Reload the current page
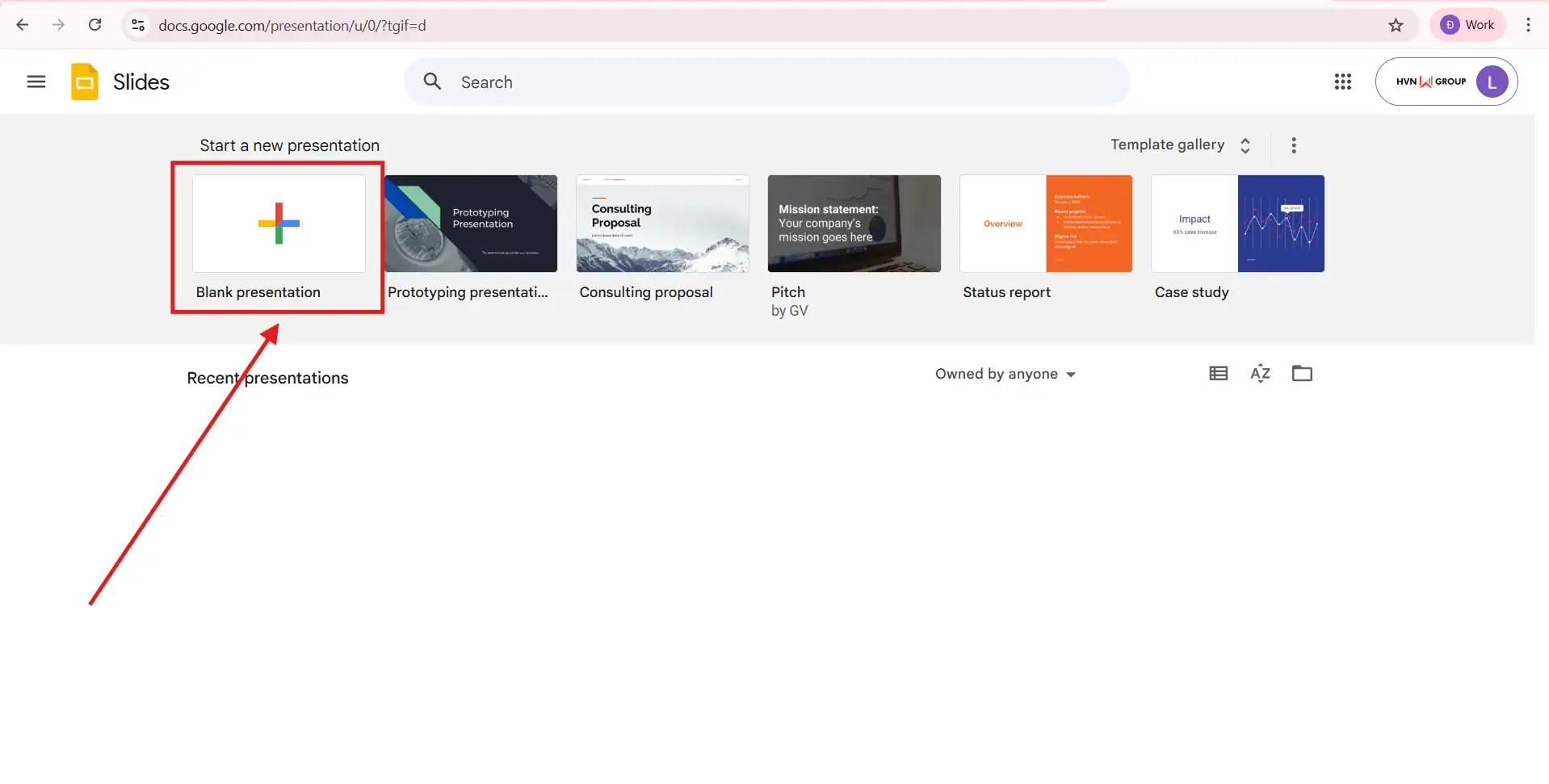The height and width of the screenshot is (784, 1549). coord(94,25)
